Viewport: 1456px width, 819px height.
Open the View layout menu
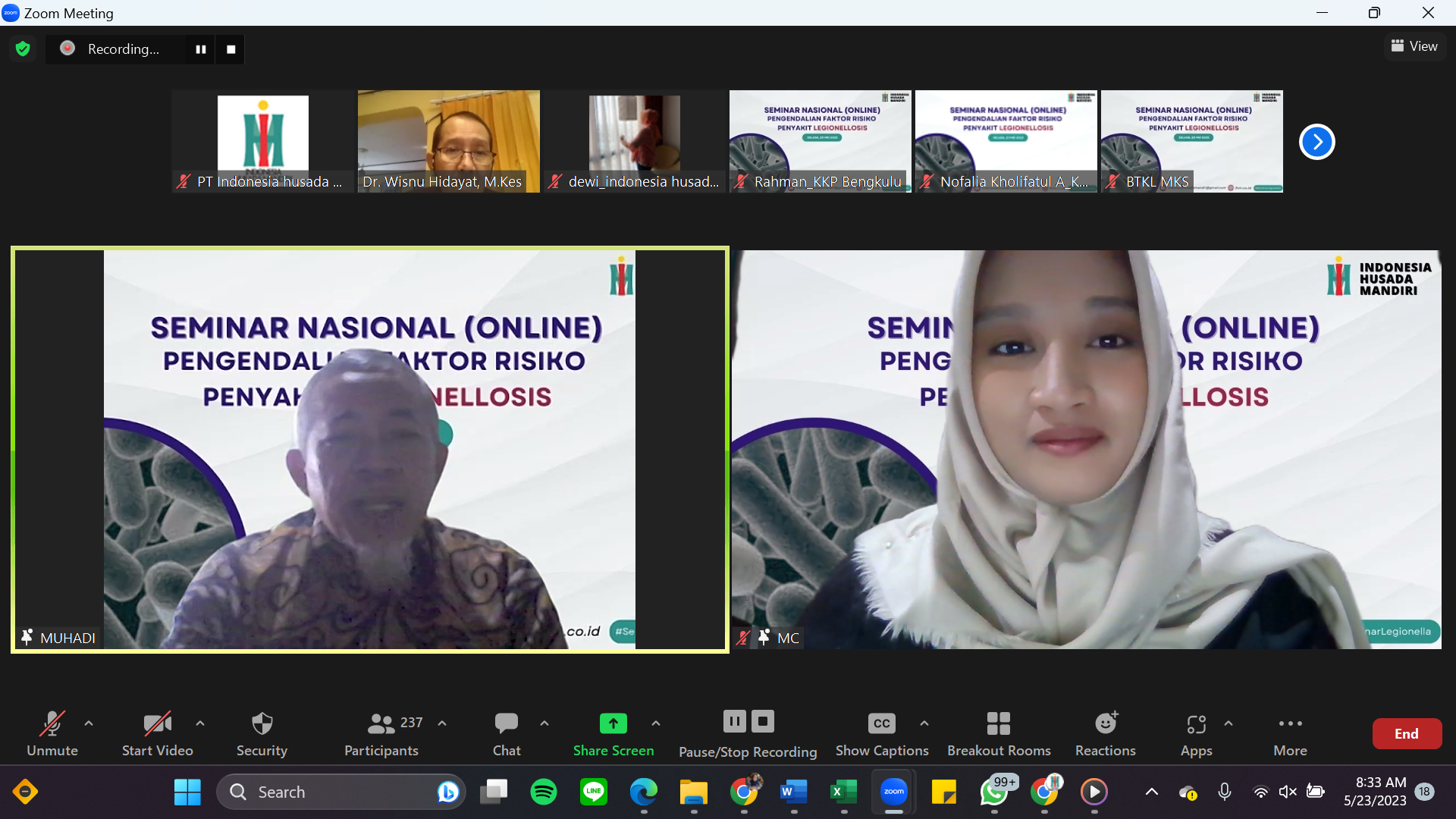pyautogui.click(x=1414, y=46)
